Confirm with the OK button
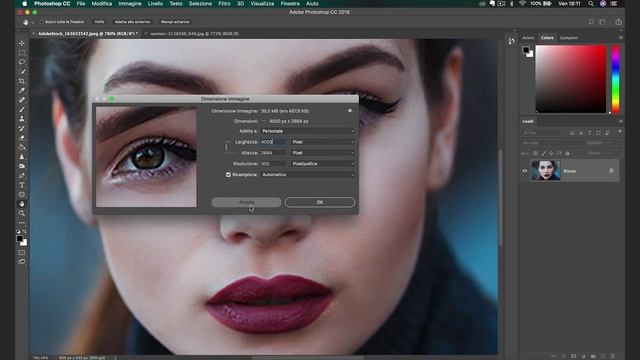640x360 pixels. (320, 202)
